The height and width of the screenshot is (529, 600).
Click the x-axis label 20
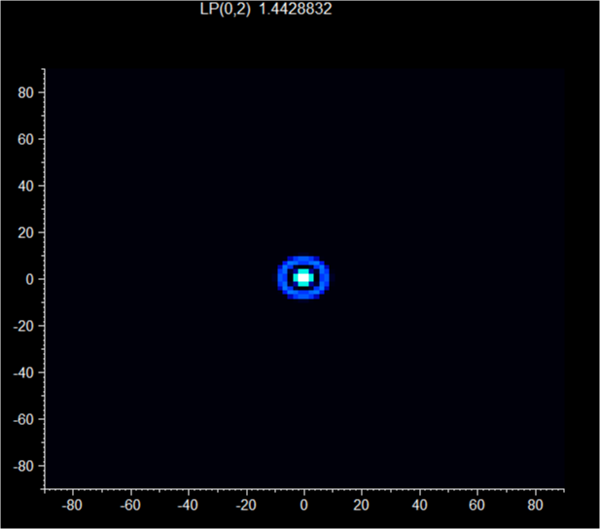(x=361, y=505)
